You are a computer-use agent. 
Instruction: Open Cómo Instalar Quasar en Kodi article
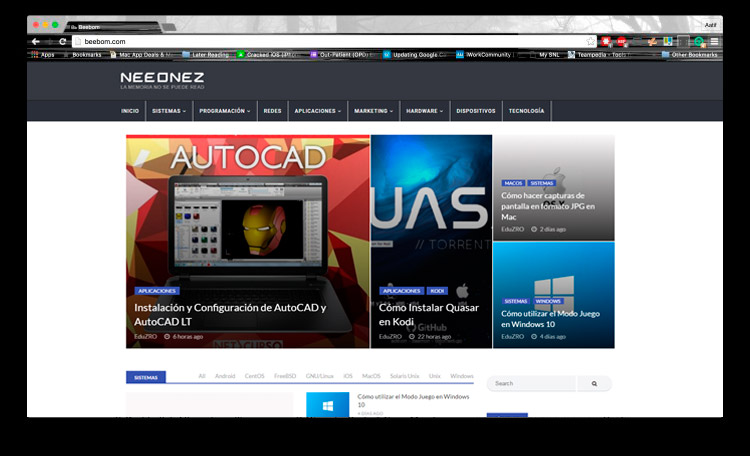point(429,314)
